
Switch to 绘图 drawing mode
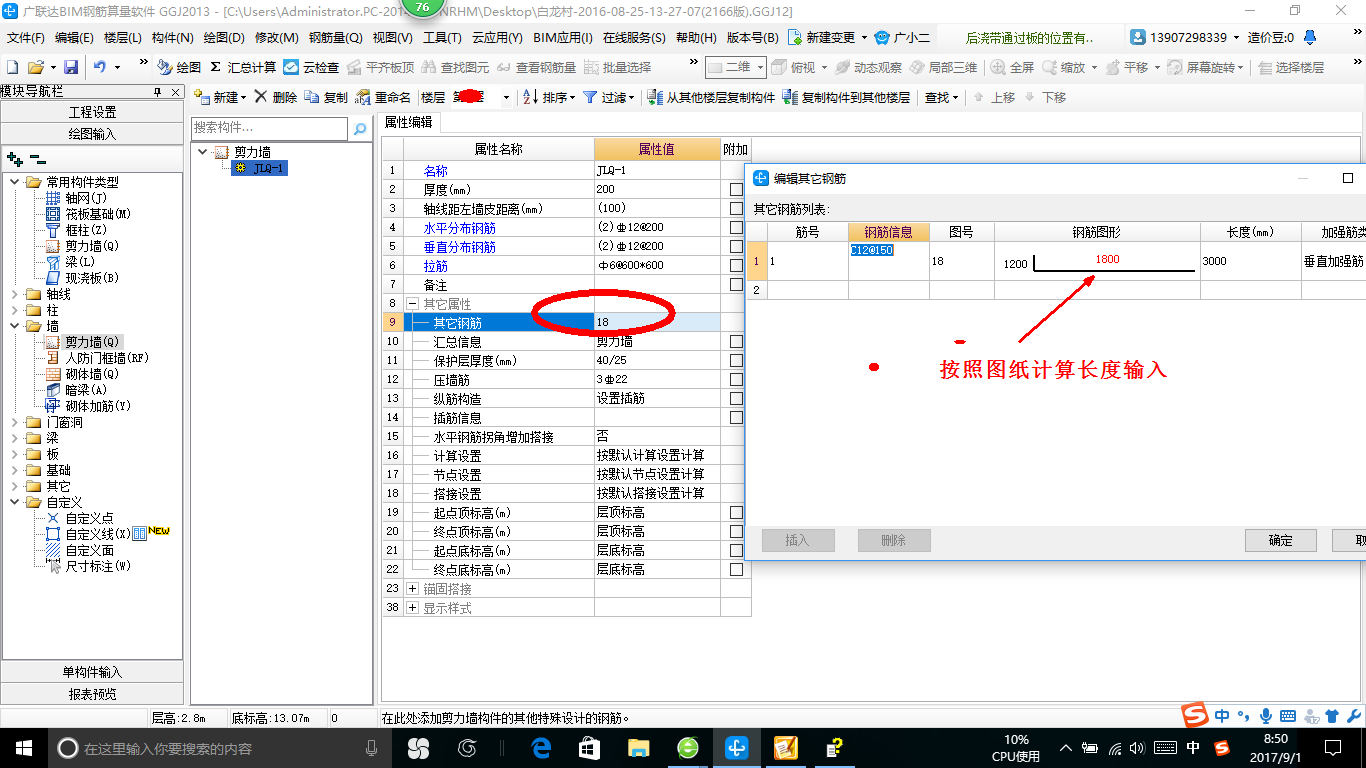(179, 67)
